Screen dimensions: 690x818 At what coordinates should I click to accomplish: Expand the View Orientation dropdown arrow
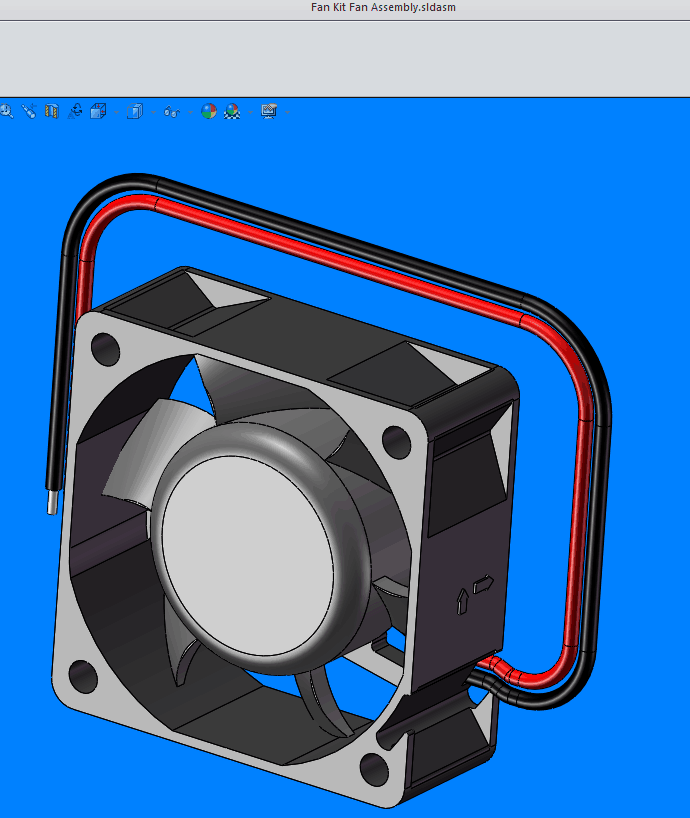click(x=116, y=112)
